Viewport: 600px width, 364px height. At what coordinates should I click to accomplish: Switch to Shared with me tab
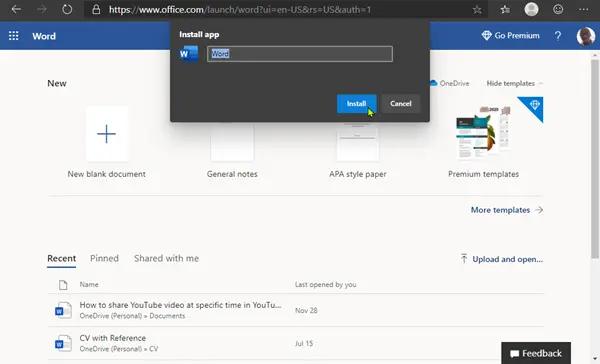pyautogui.click(x=166, y=258)
